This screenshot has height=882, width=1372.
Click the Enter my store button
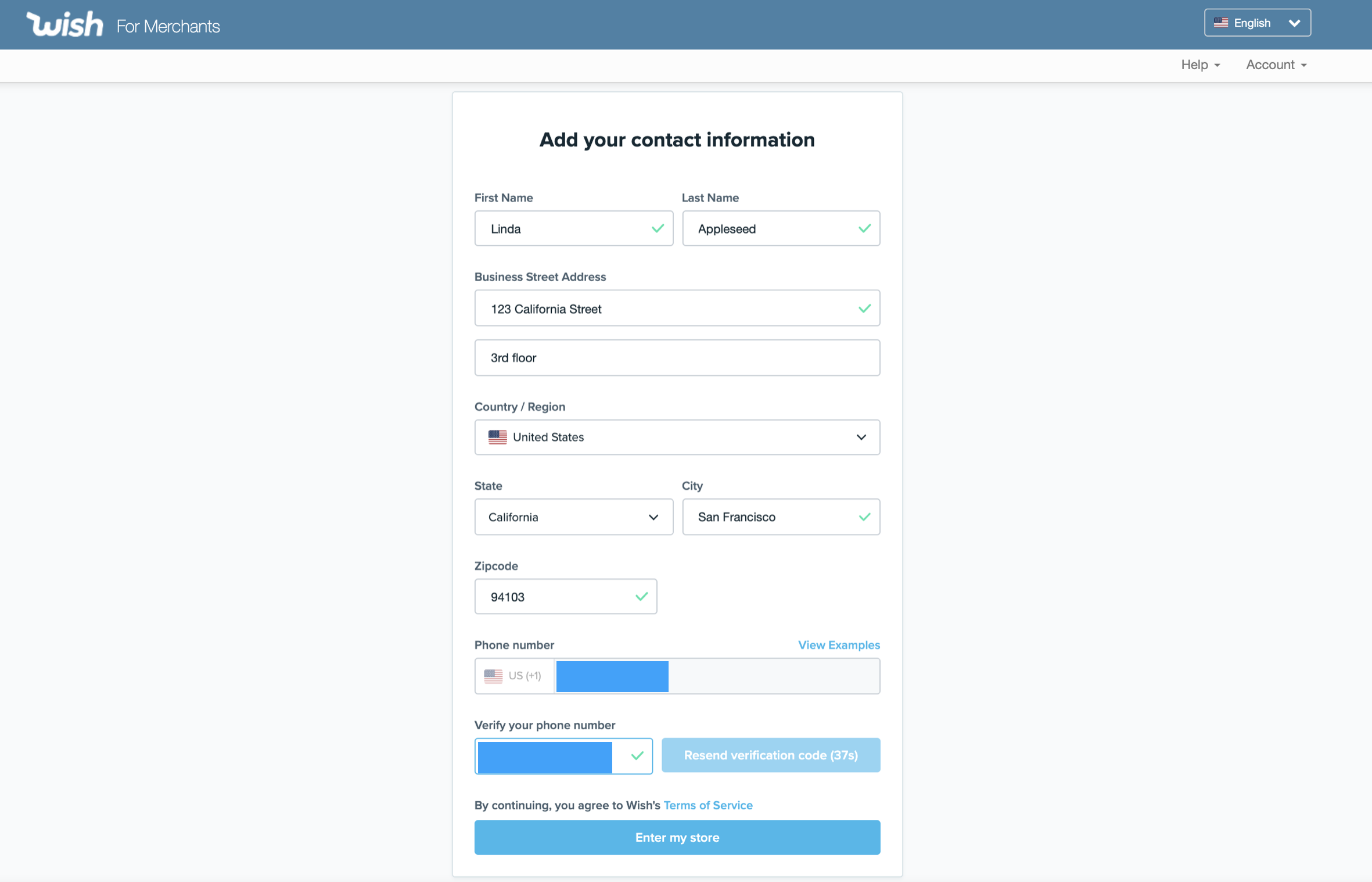click(x=677, y=837)
